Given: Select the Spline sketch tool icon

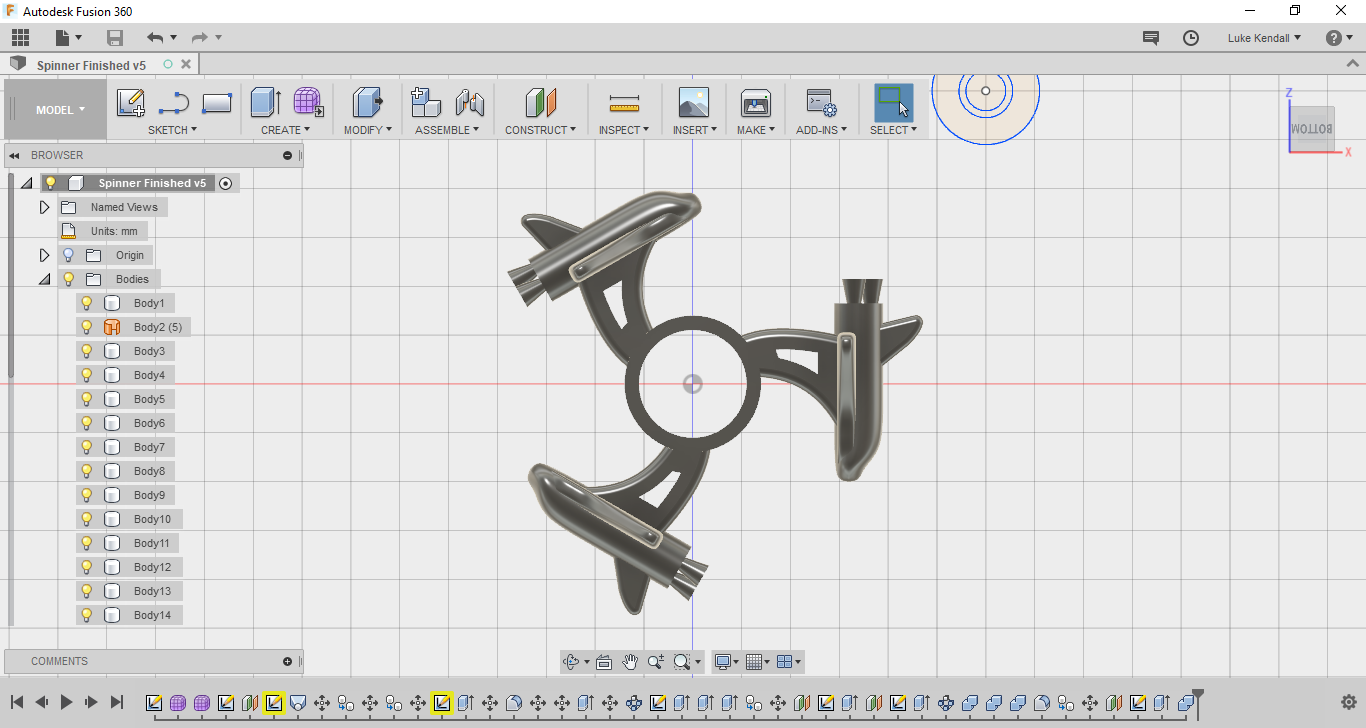Looking at the screenshot, I should (x=174, y=102).
